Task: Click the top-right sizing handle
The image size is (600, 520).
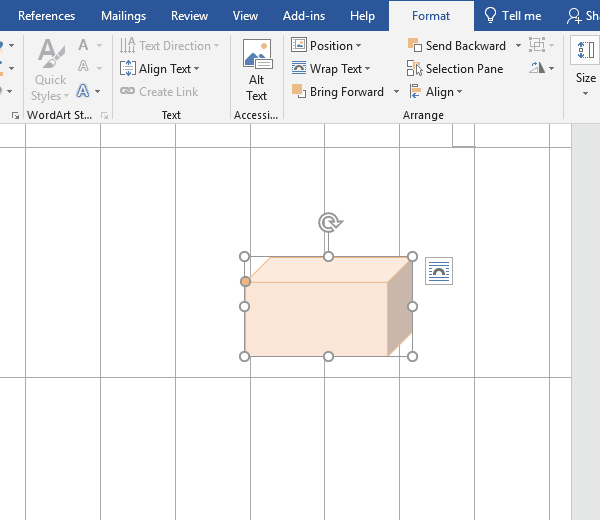Action: [x=412, y=256]
